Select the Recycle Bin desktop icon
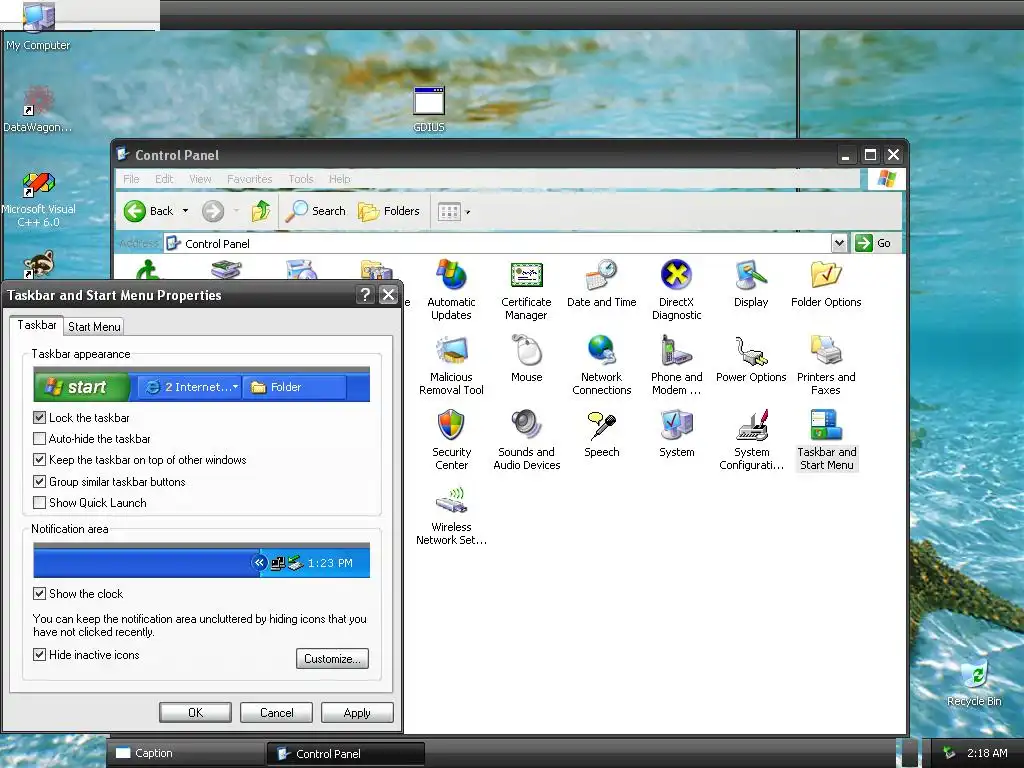The width and height of the screenshot is (1024, 768). pos(974,683)
